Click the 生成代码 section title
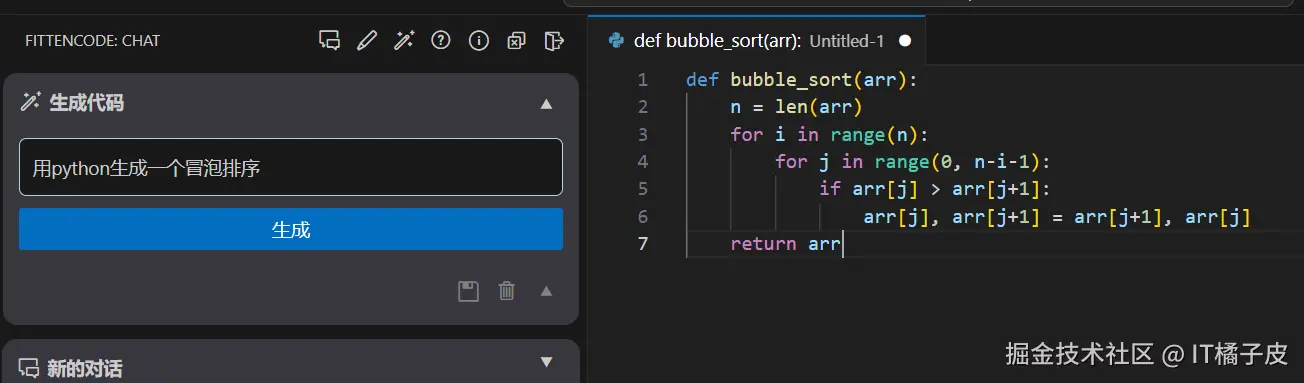This screenshot has width=1304, height=383. click(x=87, y=103)
